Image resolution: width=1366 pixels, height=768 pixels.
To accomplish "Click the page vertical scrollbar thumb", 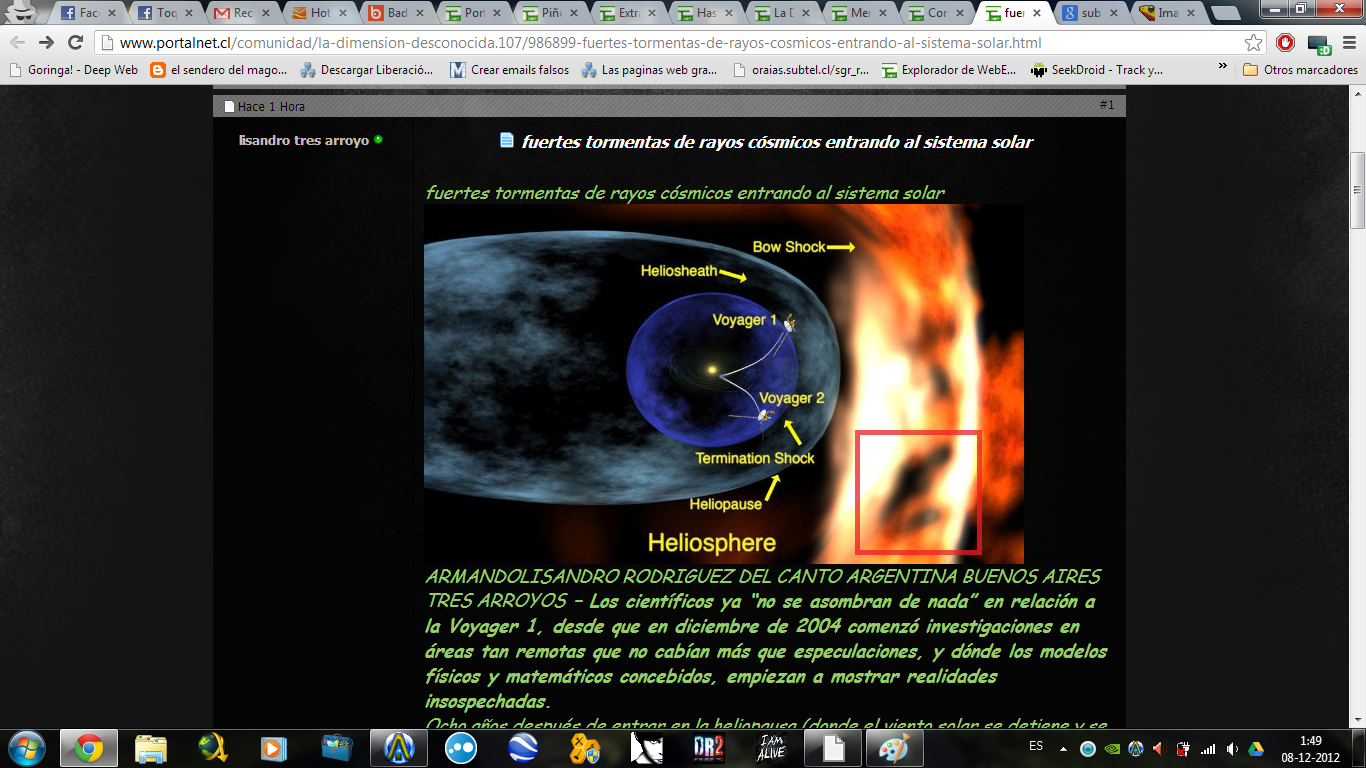I will [1357, 190].
